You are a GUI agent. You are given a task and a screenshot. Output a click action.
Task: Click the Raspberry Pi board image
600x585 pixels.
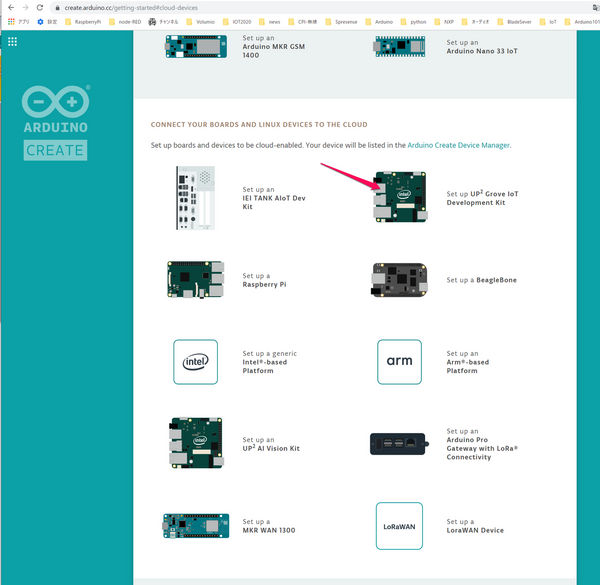(196, 280)
